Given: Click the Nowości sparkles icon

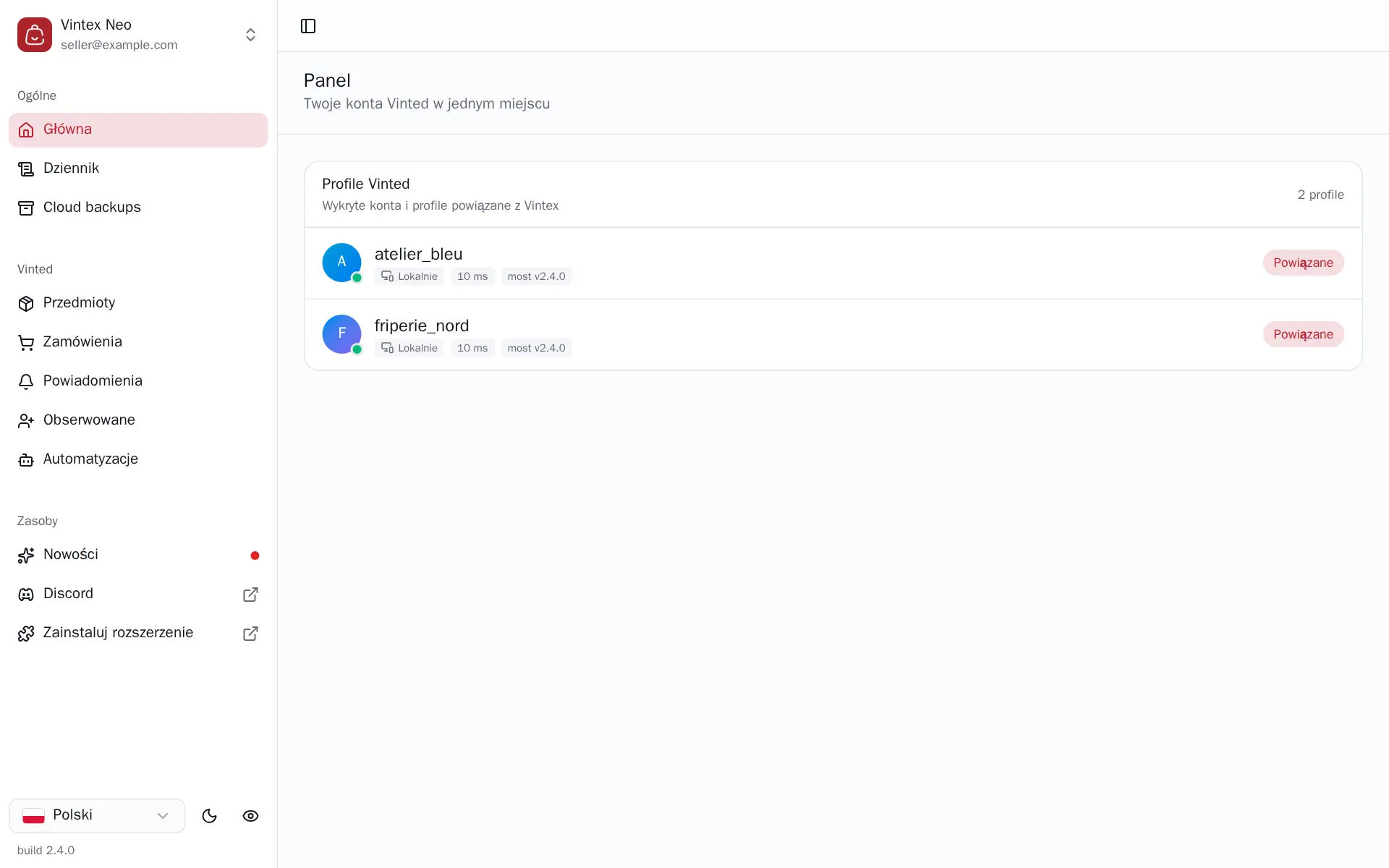Looking at the screenshot, I should click(26, 555).
